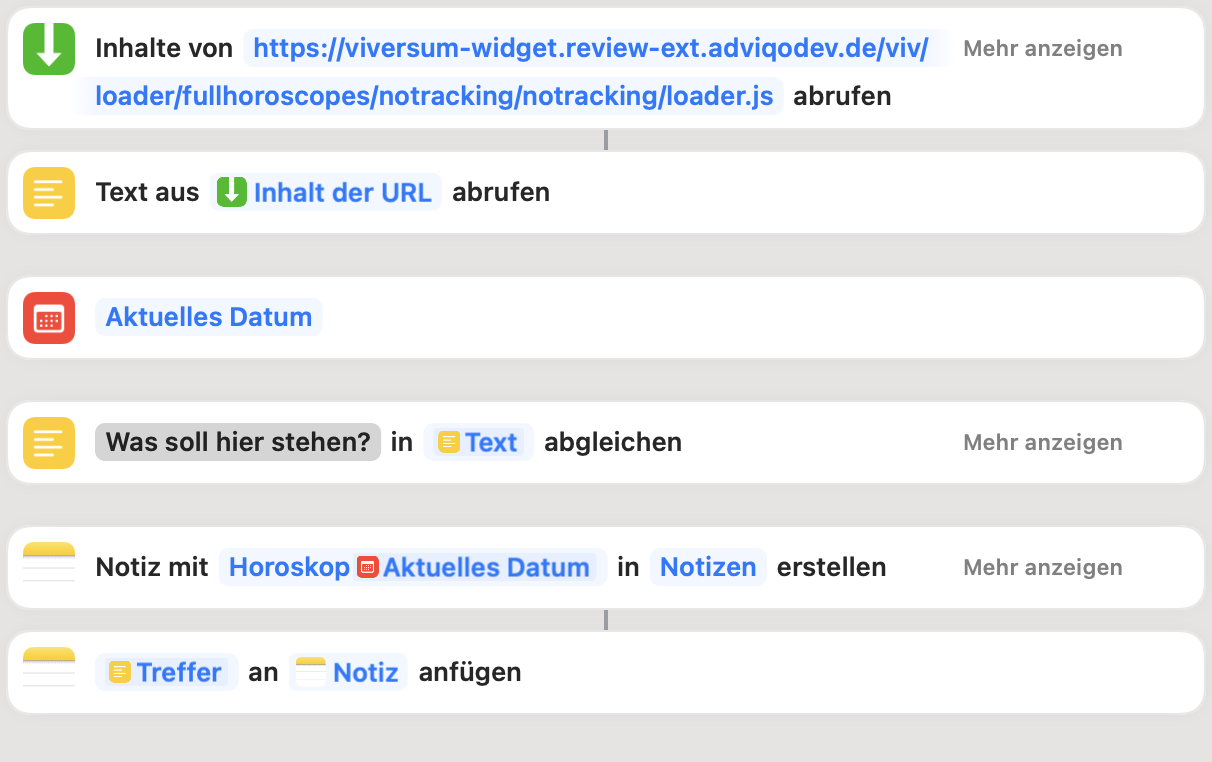Expand Mehr anzeigen in abgleichen action
Image resolution: width=1212 pixels, height=762 pixels.
(1042, 443)
